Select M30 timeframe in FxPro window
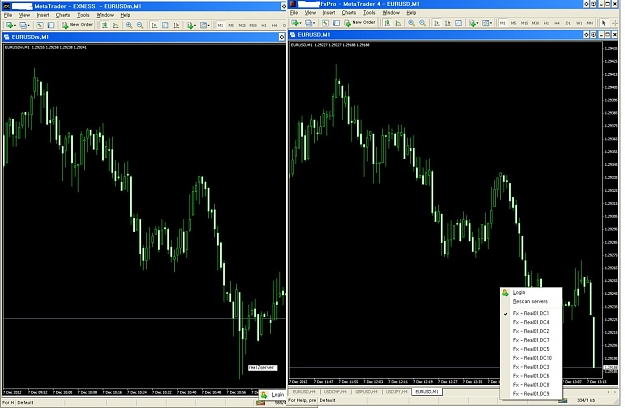Screen dimensions: 625x408 [535, 23]
